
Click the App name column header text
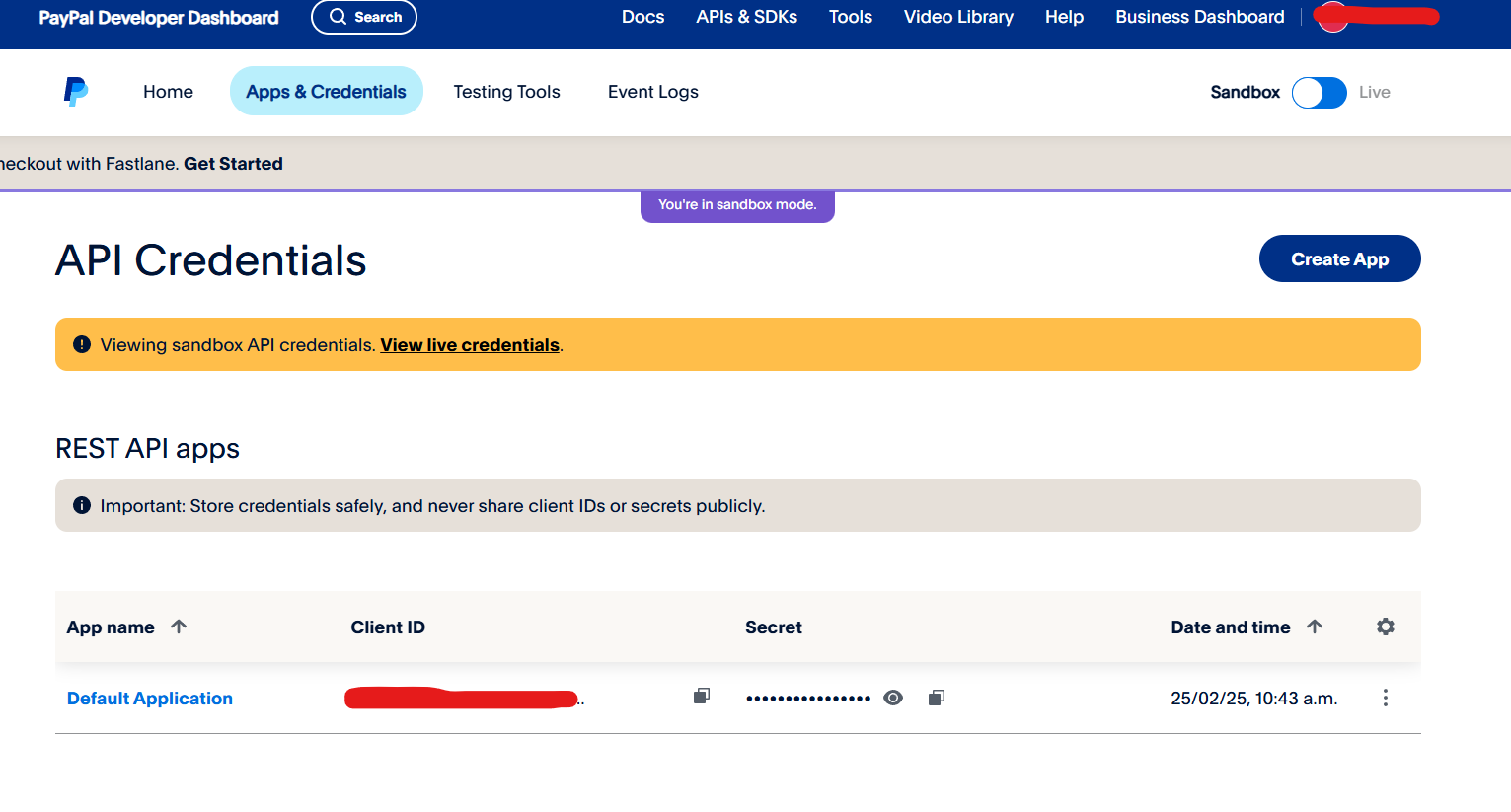coord(111,627)
